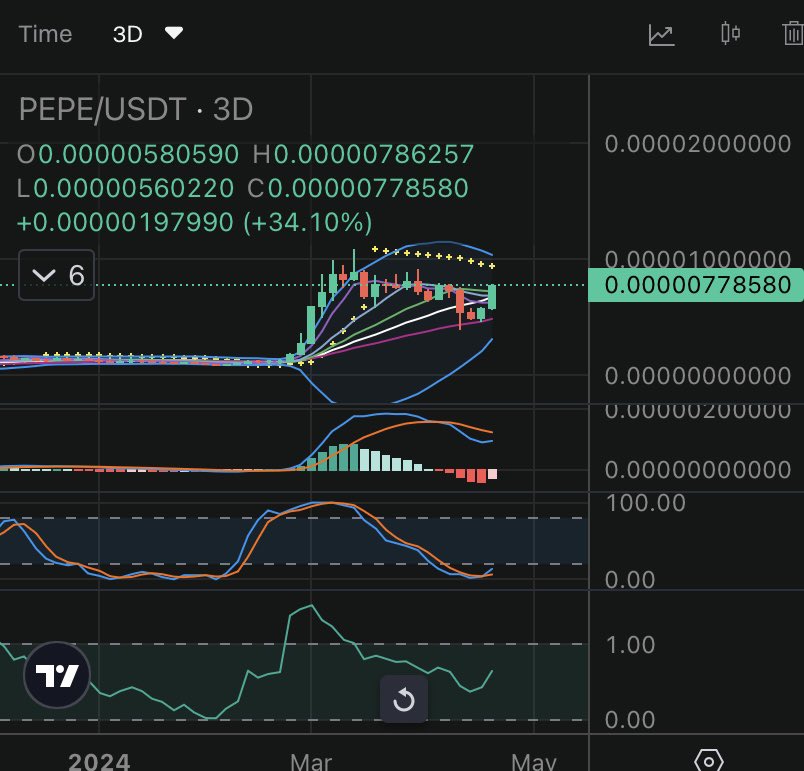Click the Time label
Screen dimensions: 804x771
pos(45,34)
